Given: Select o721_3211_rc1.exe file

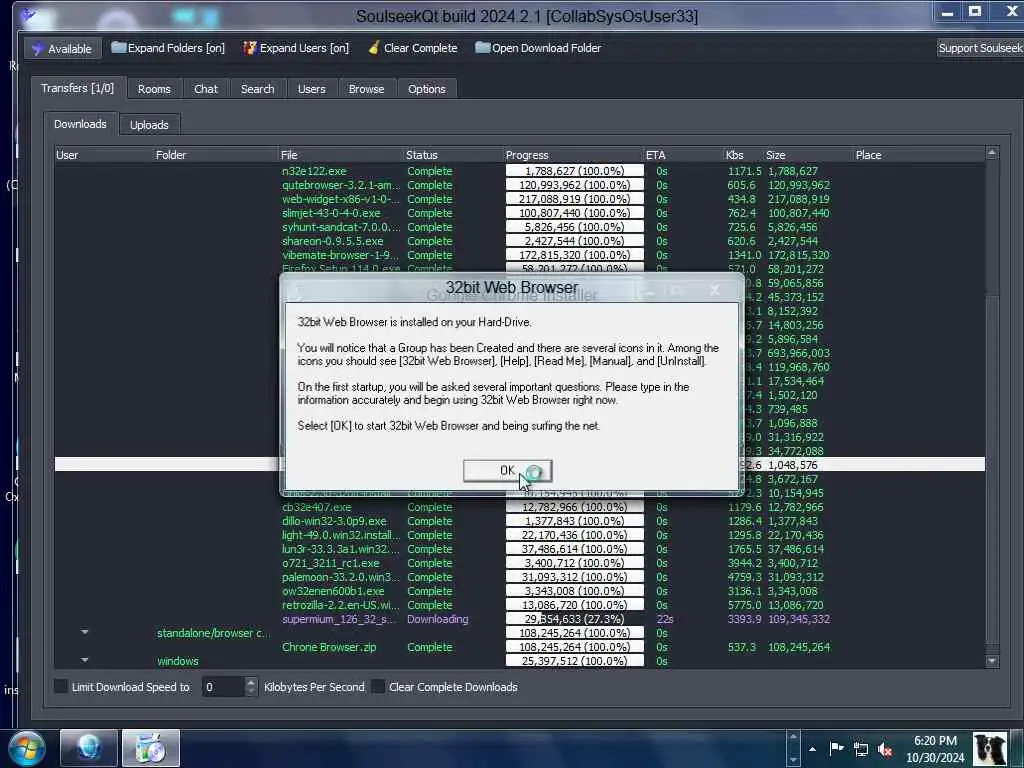Looking at the screenshot, I should coord(330,563).
